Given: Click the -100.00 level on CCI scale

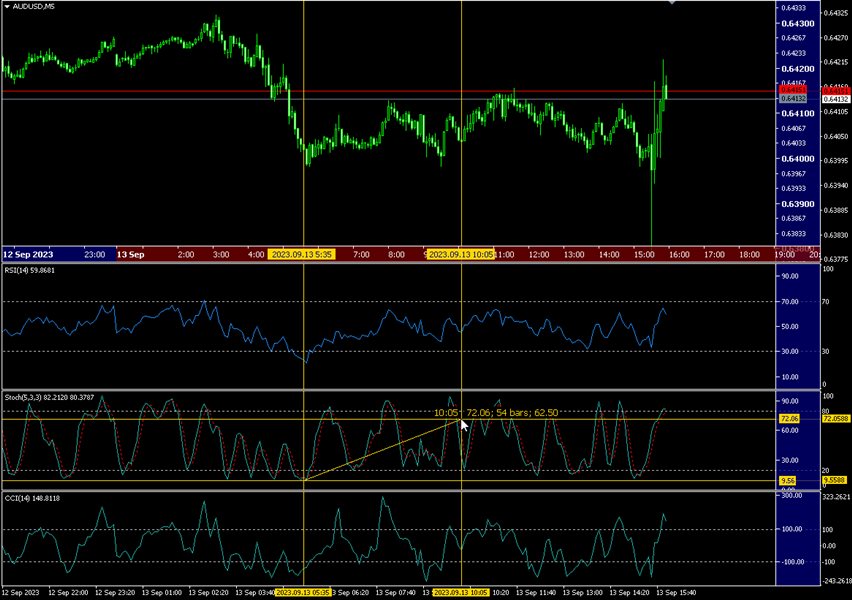Looking at the screenshot, I should tap(792, 562).
